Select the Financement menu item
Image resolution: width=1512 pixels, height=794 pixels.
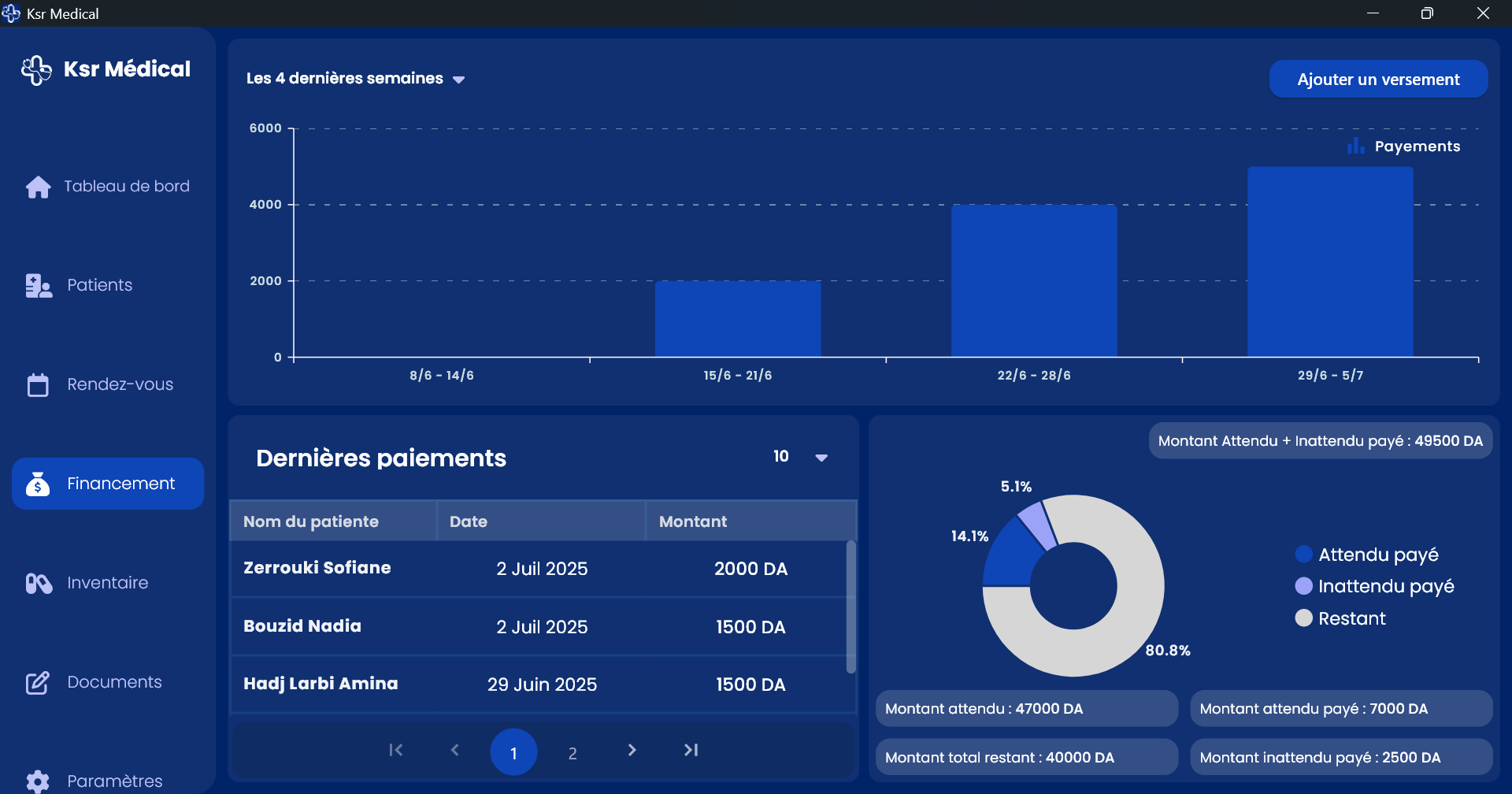pyautogui.click(x=108, y=484)
